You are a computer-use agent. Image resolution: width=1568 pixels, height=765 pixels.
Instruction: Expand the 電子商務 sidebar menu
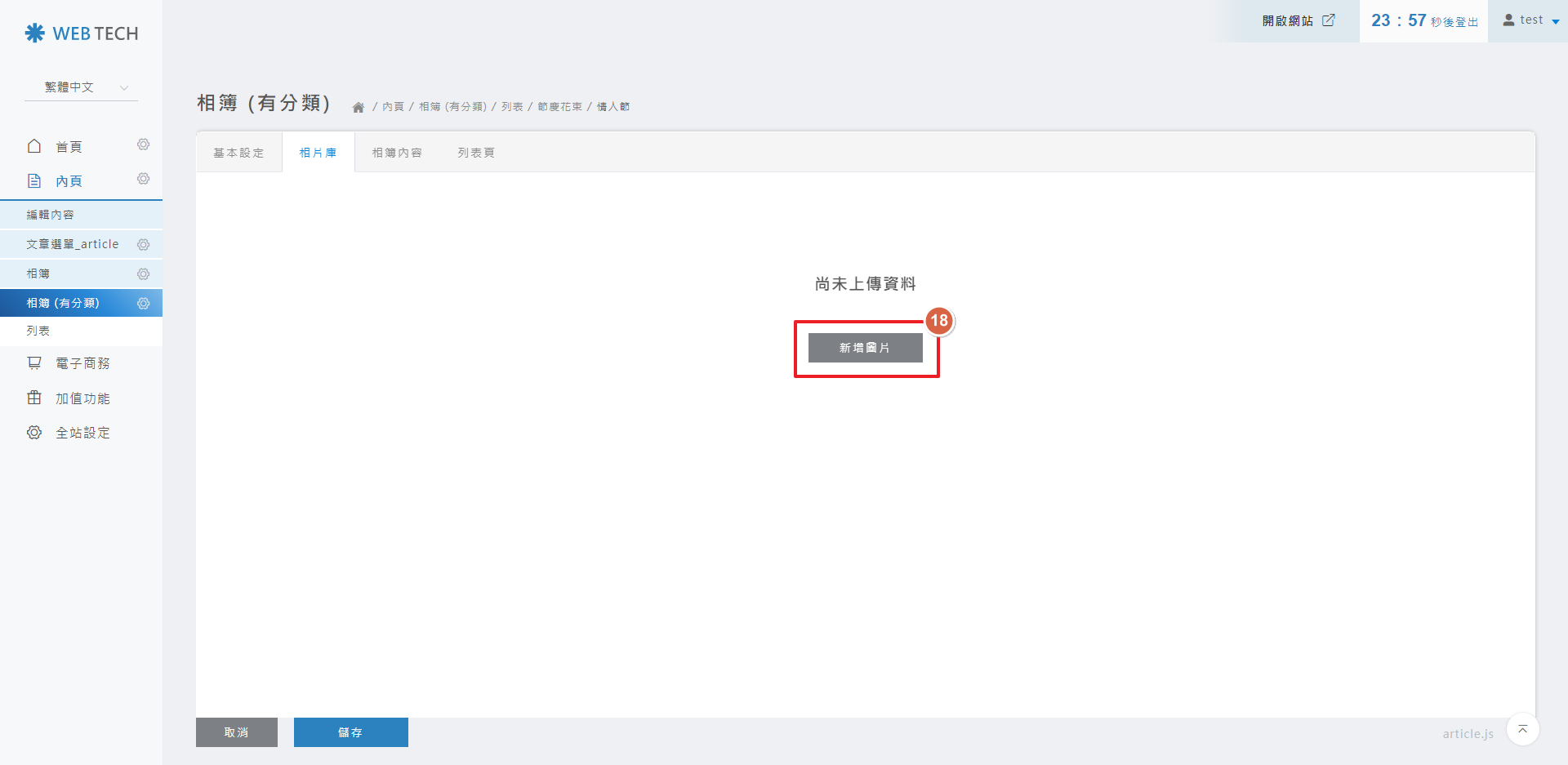[x=82, y=363]
